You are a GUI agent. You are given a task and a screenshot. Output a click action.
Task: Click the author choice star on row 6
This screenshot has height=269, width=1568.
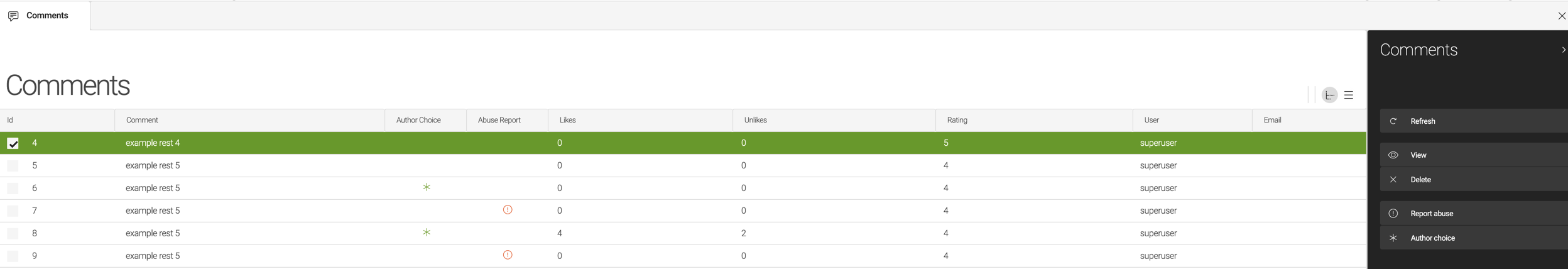coord(427,187)
